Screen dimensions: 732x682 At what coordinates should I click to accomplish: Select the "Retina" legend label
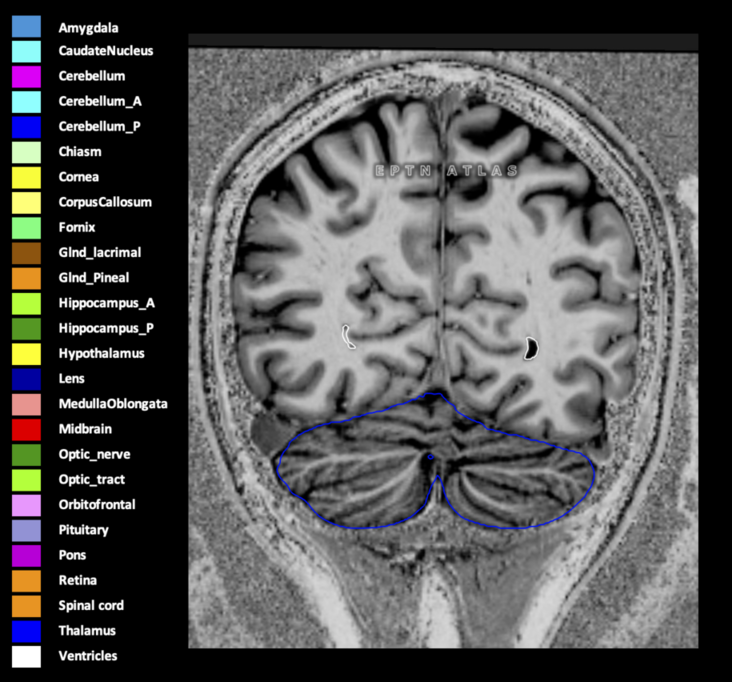tap(78, 580)
